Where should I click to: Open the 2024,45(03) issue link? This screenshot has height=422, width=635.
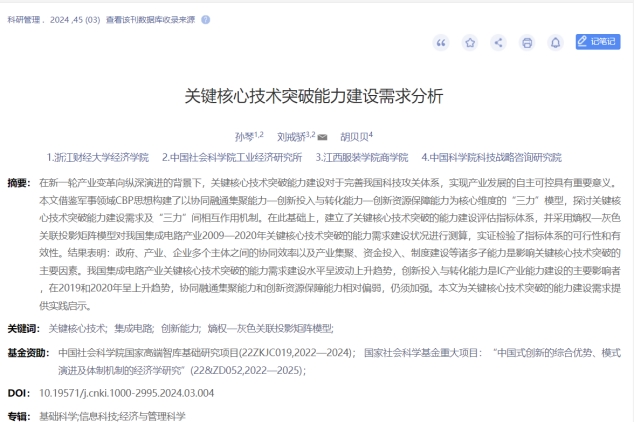76,19
